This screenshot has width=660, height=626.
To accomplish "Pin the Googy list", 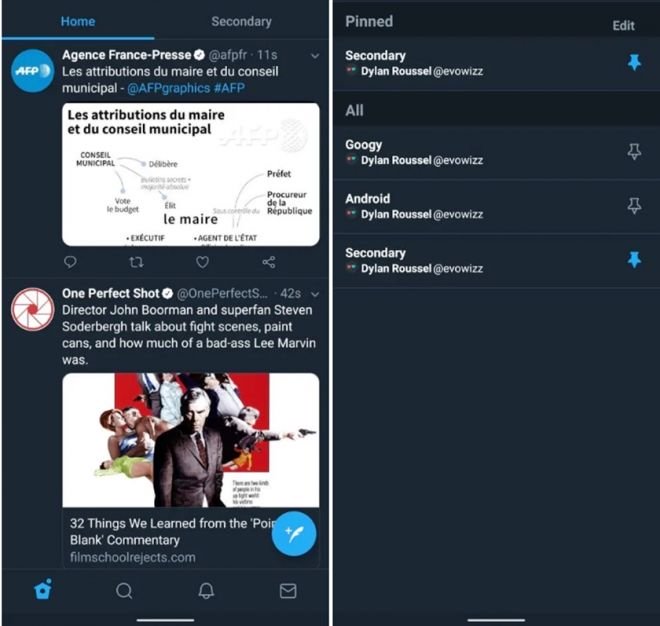I will click(634, 152).
